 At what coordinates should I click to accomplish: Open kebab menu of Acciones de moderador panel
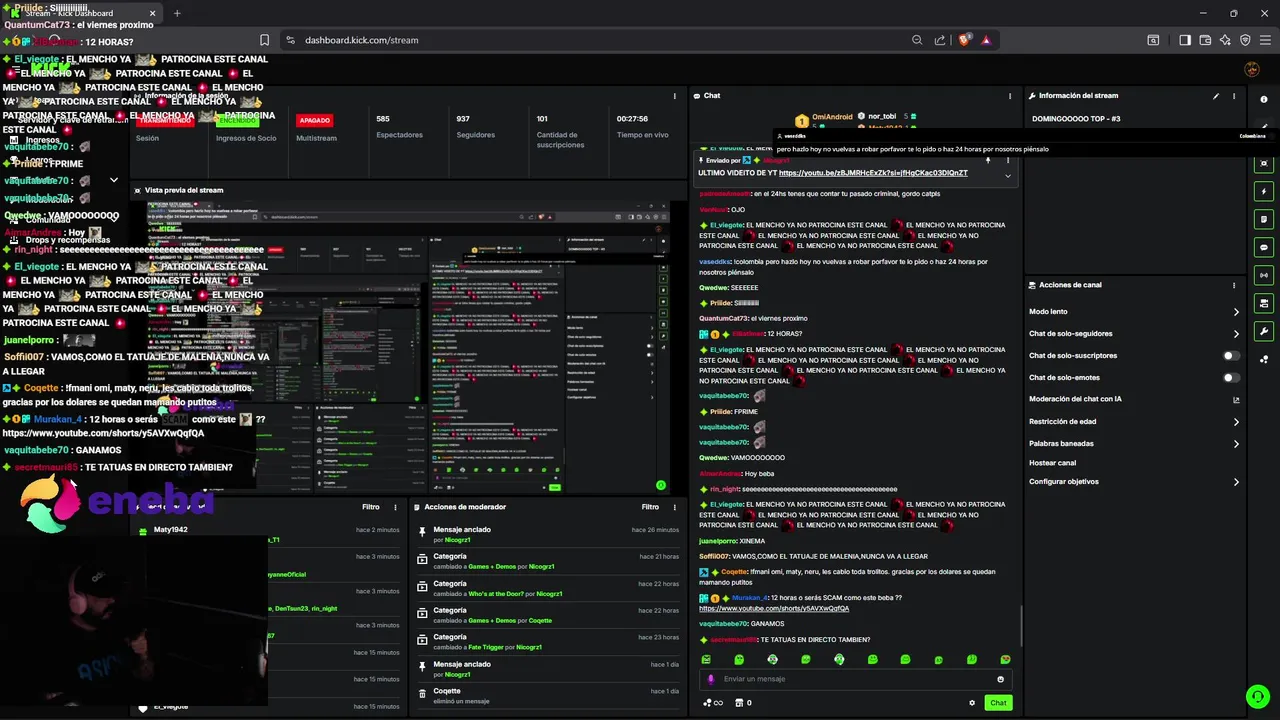[673, 507]
